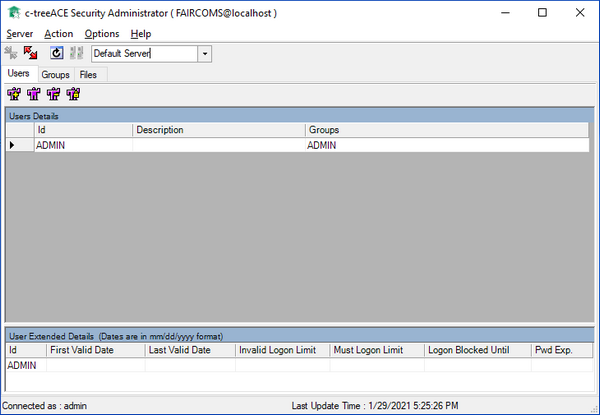600x415 pixels.
Task: Open the Server menu
Action: (x=20, y=34)
